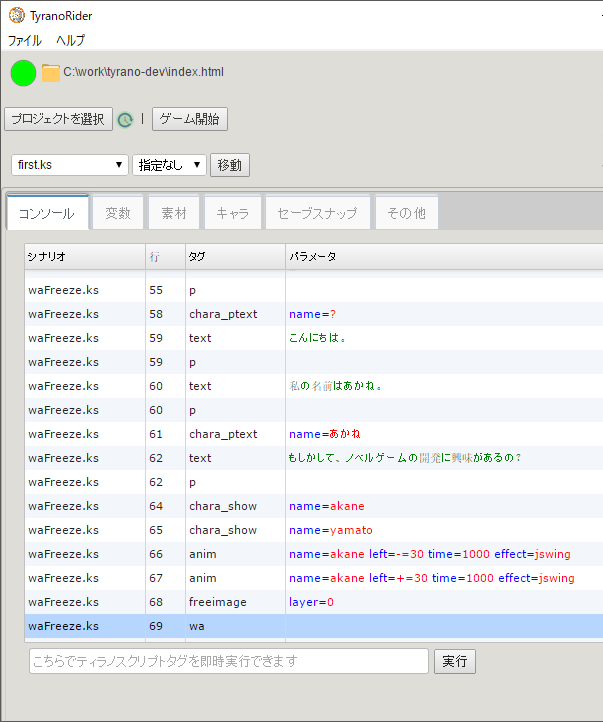Open the first.ks scenario dropdown

tap(70, 165)
